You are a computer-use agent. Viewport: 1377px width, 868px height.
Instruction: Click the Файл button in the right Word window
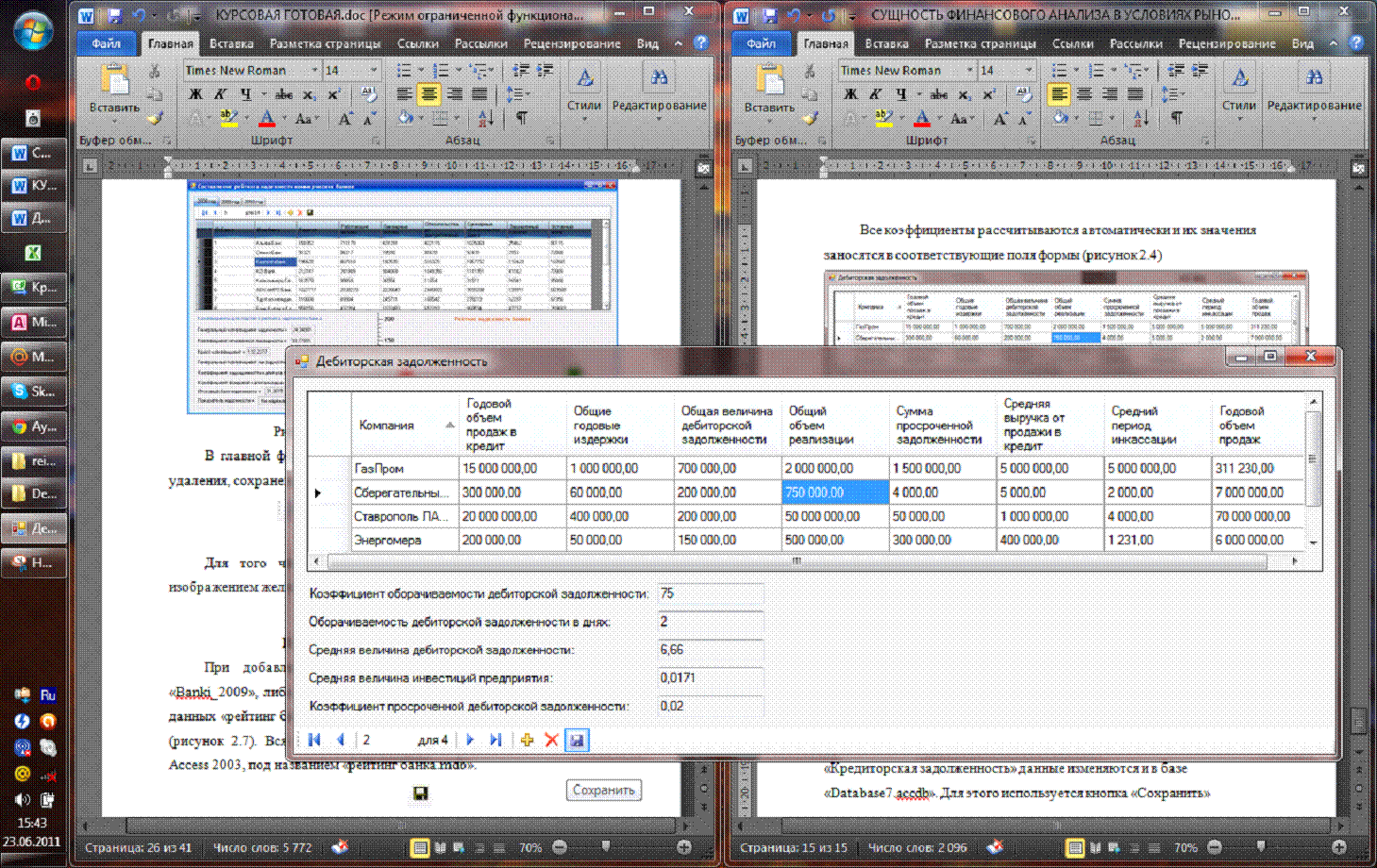tap(761, 43)
